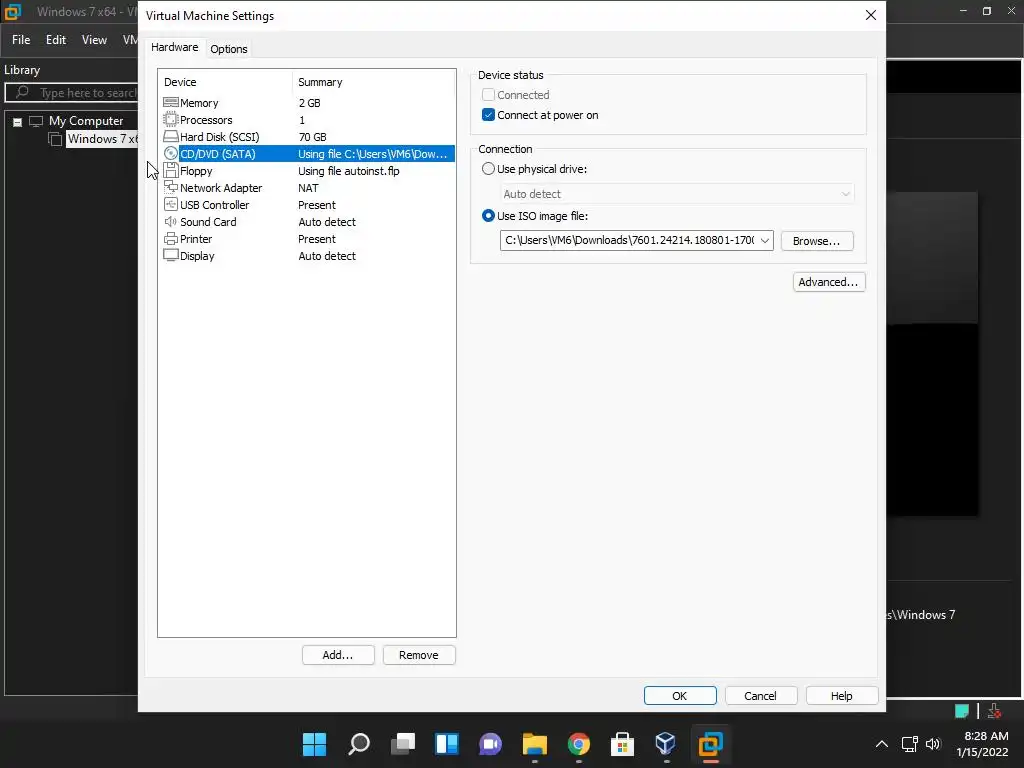This screenshot has height=768, width=1024.
Task: Click the search magnifier icon in the Library search box
Action: (22, 92)
